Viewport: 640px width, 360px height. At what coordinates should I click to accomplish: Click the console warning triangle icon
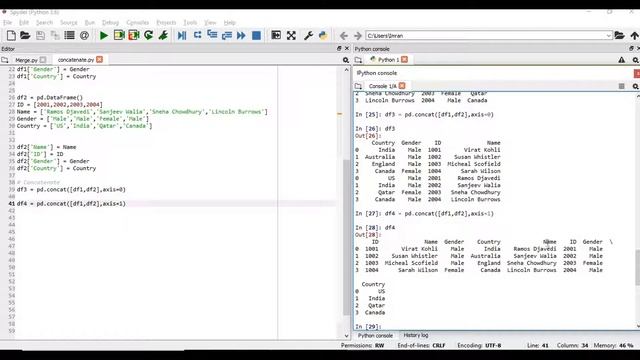(x=621, y=60)
